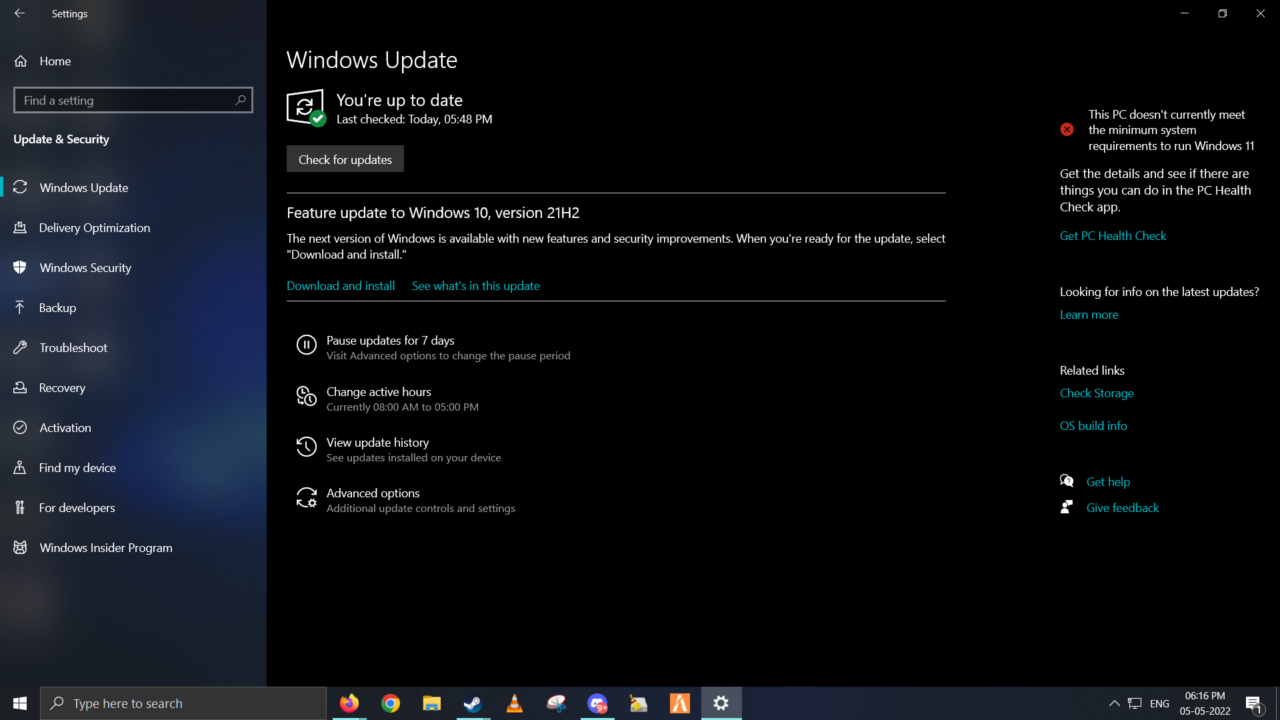Focus the Find a setting search box

point(133,100)
